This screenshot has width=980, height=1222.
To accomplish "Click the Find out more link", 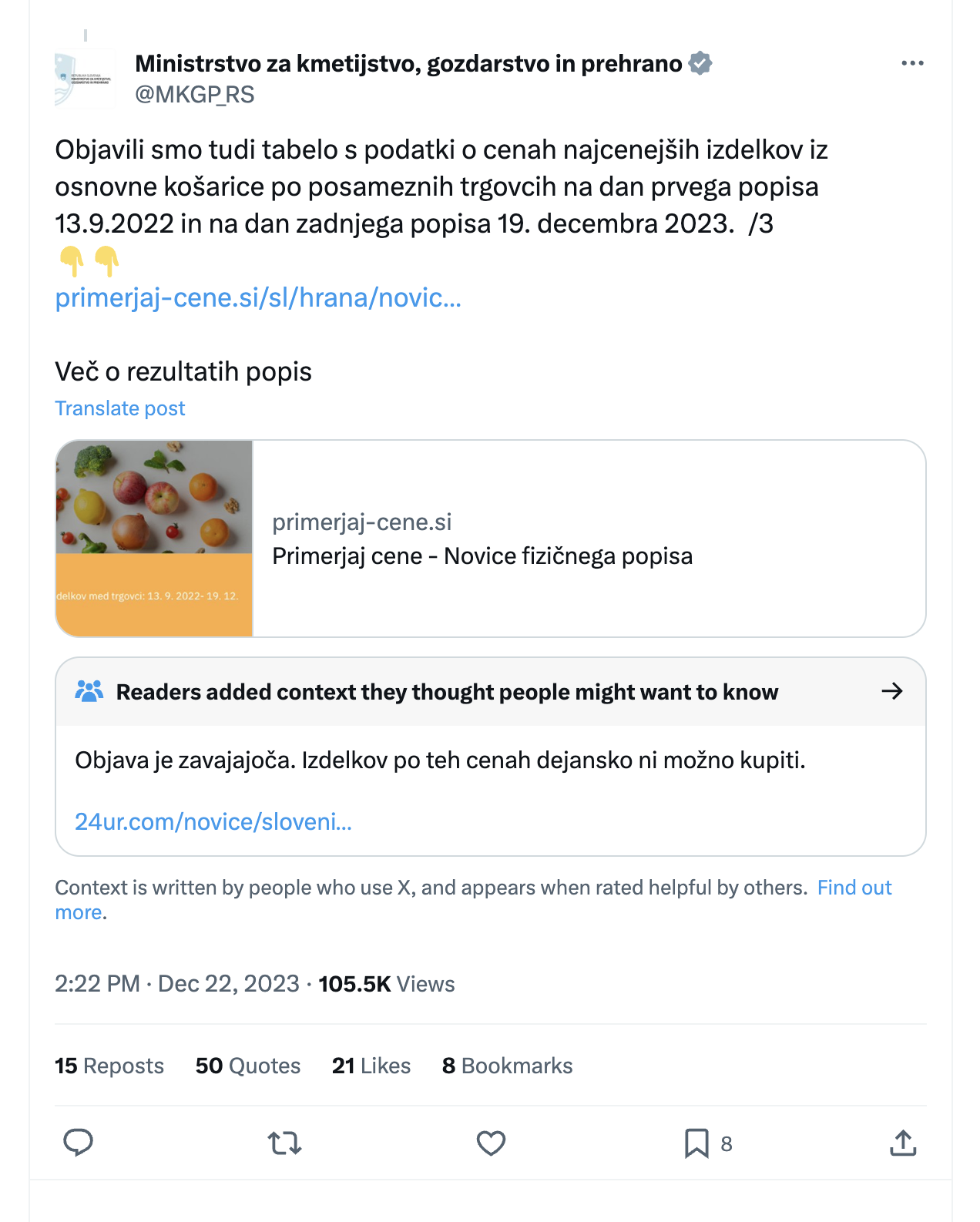I will tap(854, 888).
